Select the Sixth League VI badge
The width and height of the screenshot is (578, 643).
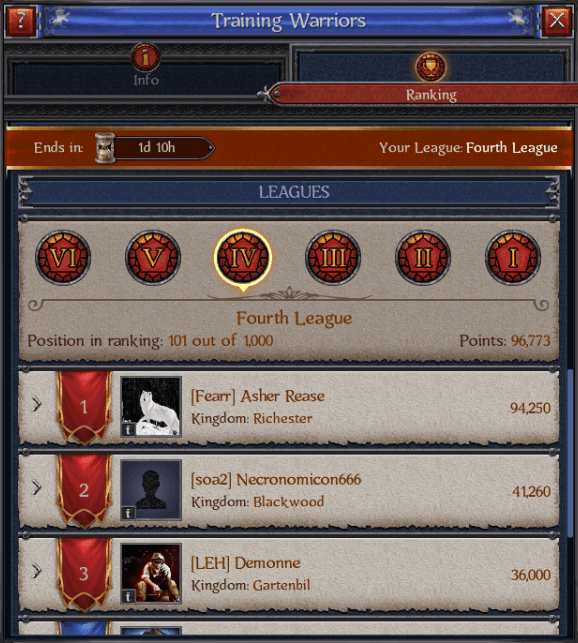[x=63, y=258]
